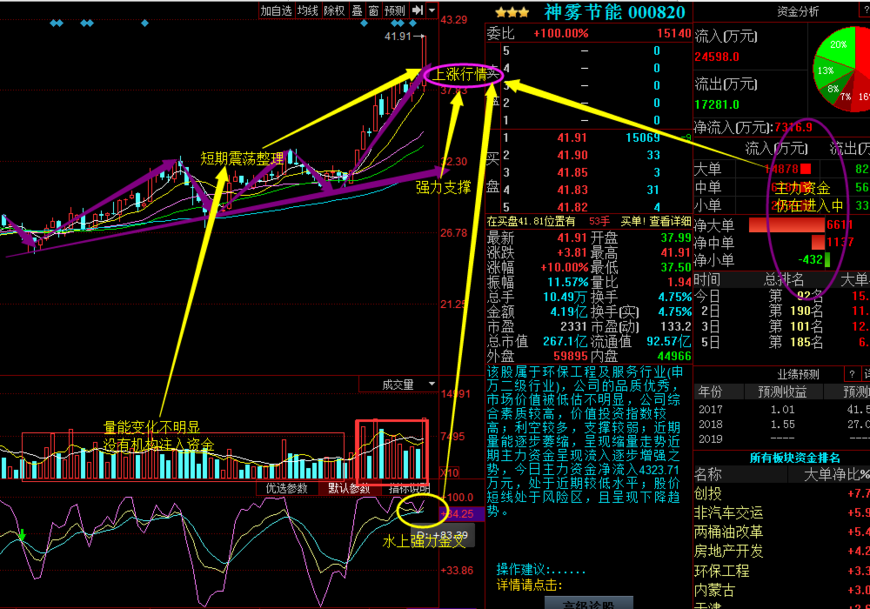Click the 大单 row label in fund table
The image size is (870, 609).
(x=707, y=169)
